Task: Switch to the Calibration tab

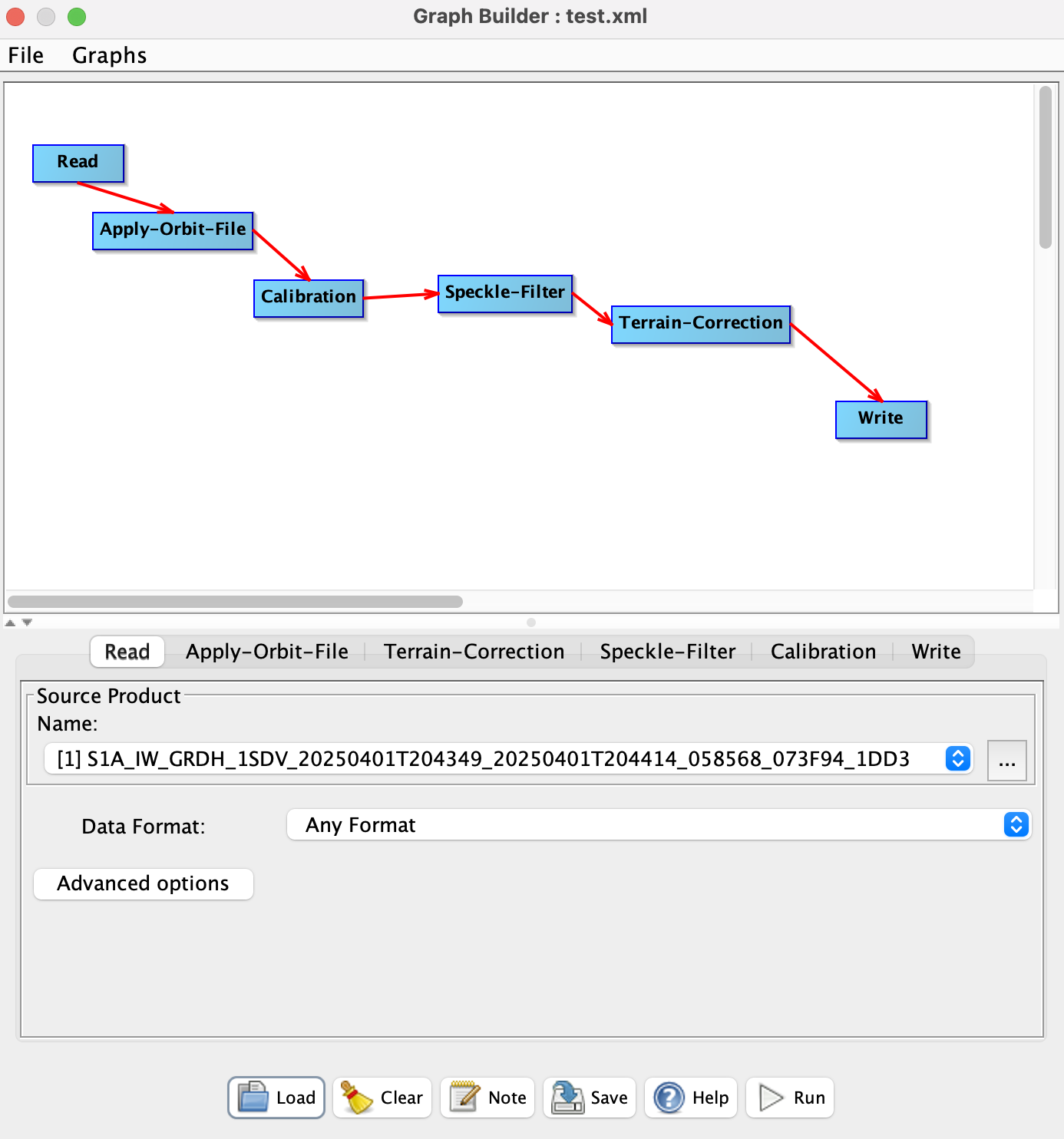Action: pos(824,652)
